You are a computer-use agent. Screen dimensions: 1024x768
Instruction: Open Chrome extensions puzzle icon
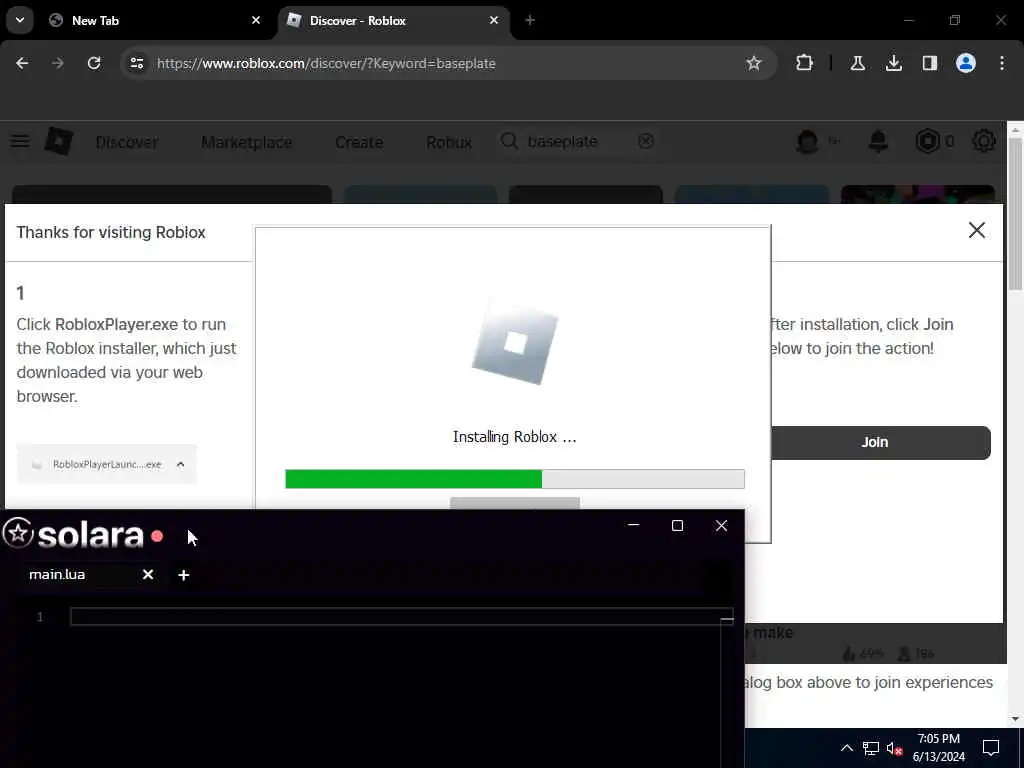point(805,63)
